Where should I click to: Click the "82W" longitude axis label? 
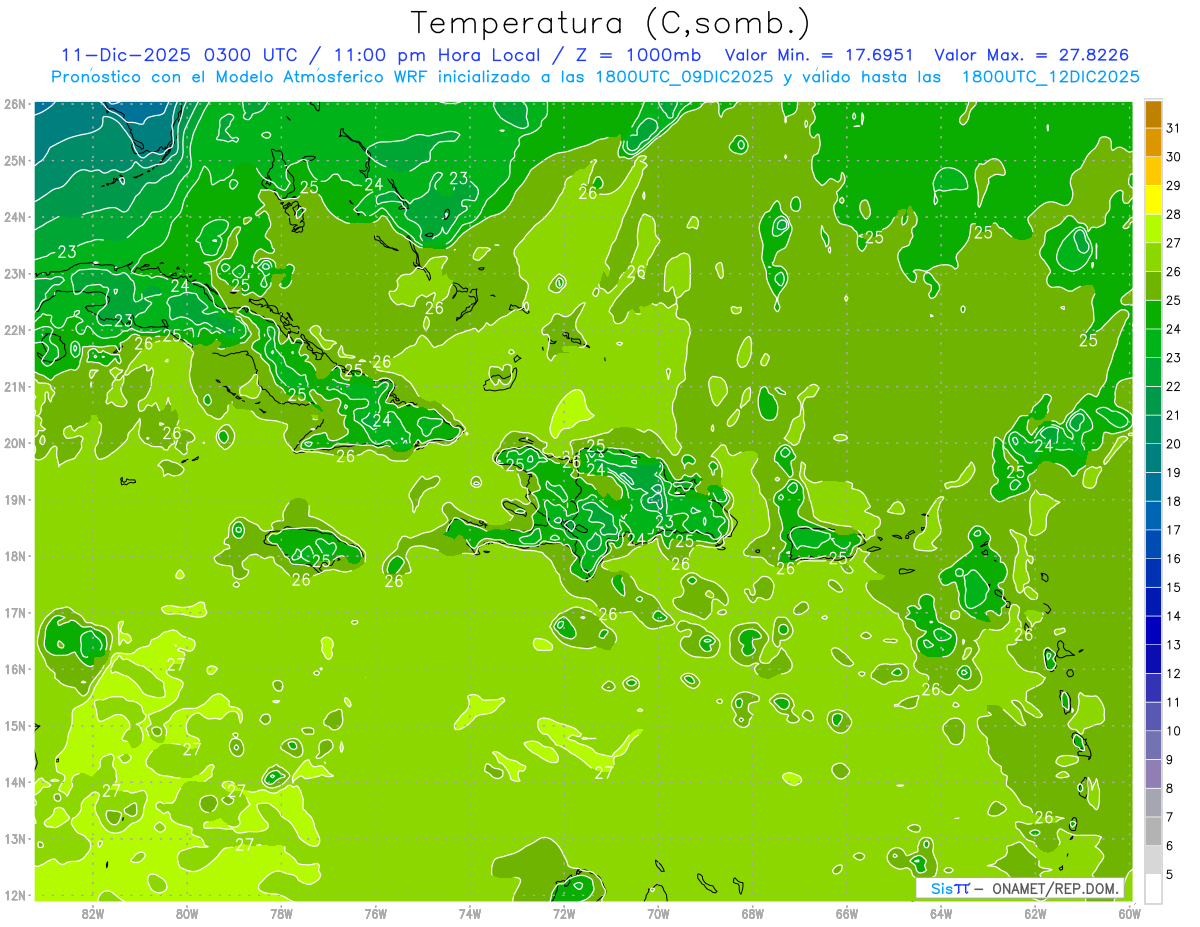pyautogui.click(x=93, y=914)
